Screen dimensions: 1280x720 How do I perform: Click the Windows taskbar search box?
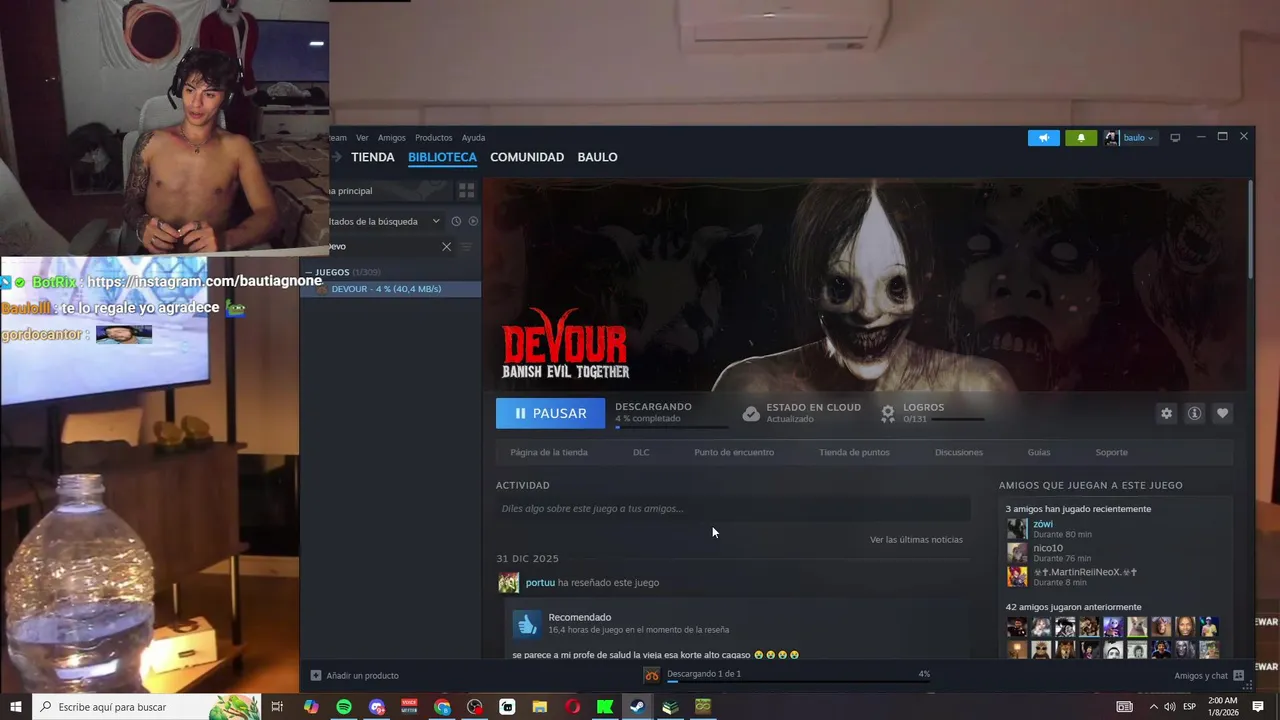(x=147, y=707)
